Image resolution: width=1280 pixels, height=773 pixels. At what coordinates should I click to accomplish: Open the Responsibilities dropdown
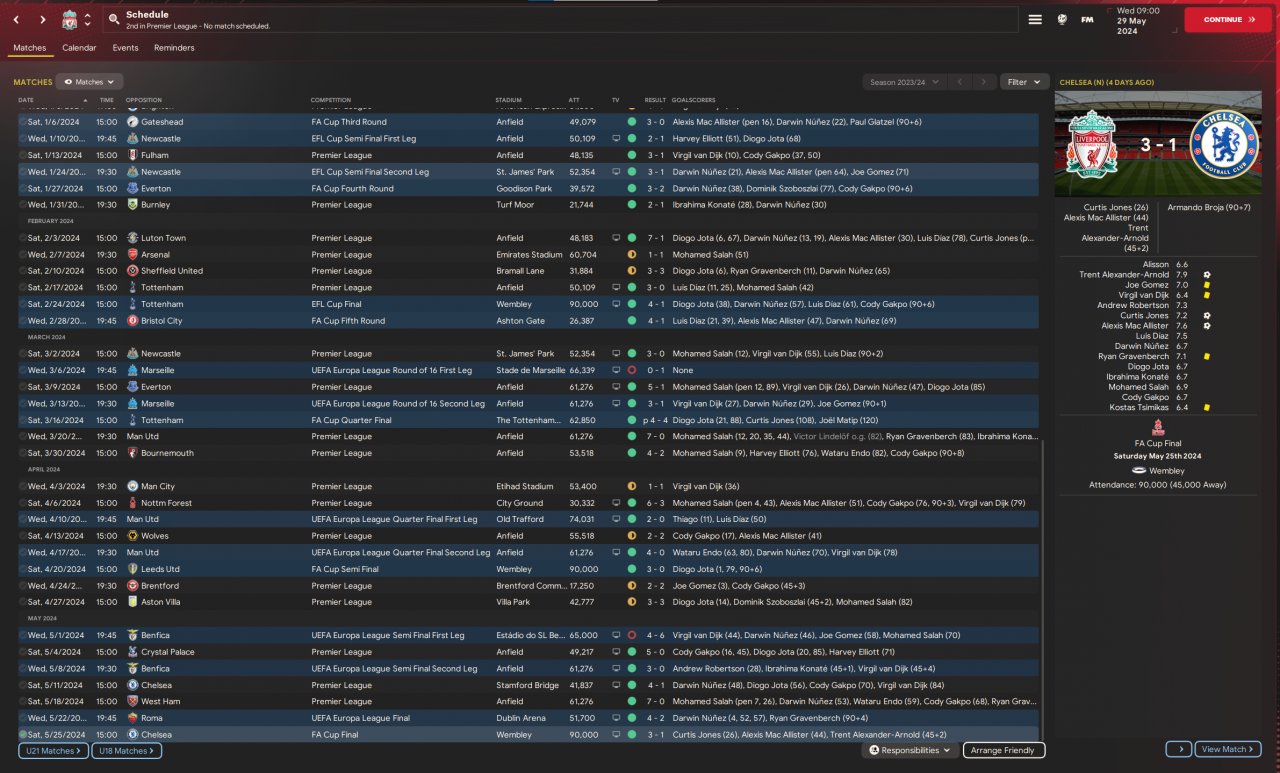pyautogui.click(x=909, y=750)
